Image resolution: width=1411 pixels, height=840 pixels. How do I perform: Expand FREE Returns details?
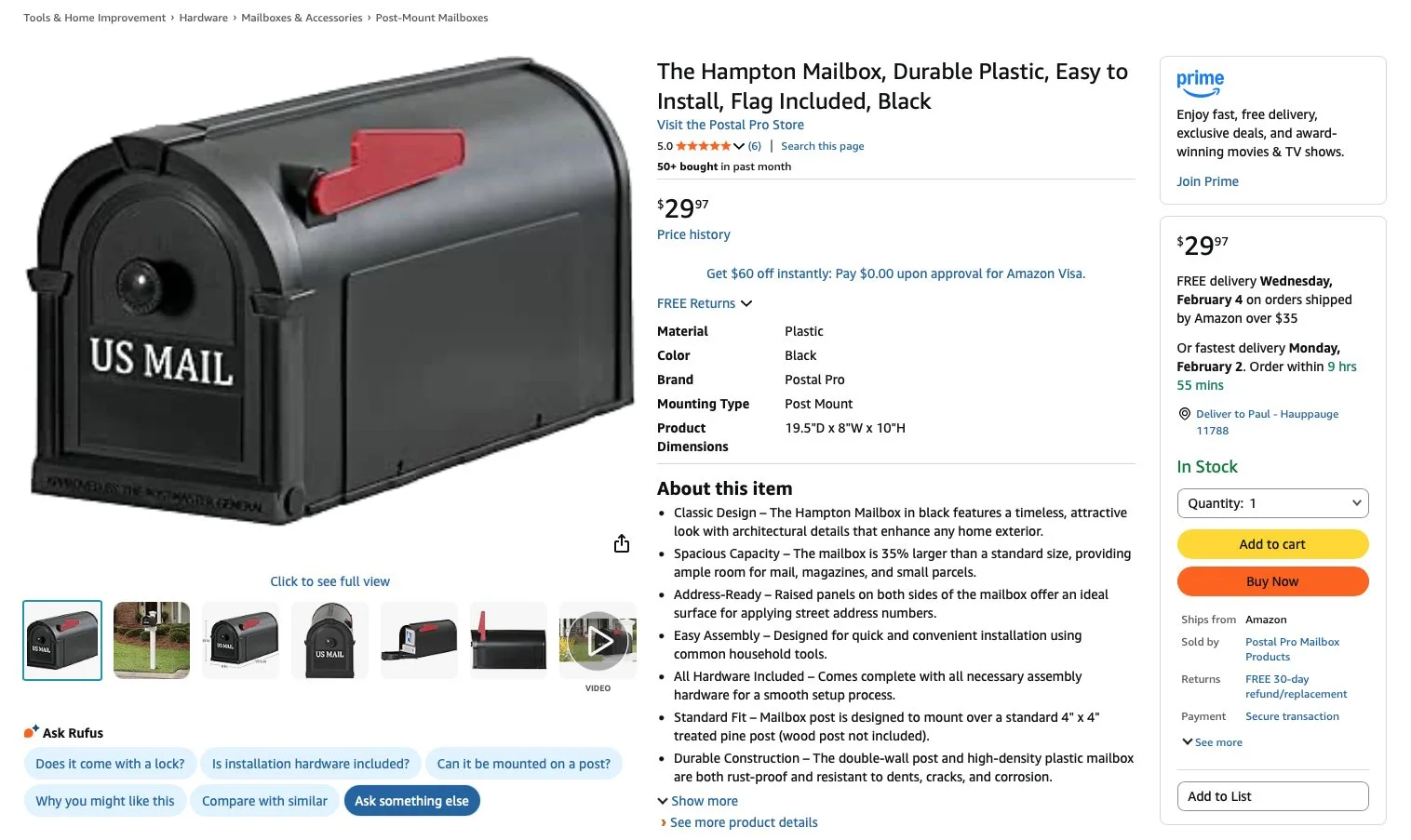[x=705, y=303]
